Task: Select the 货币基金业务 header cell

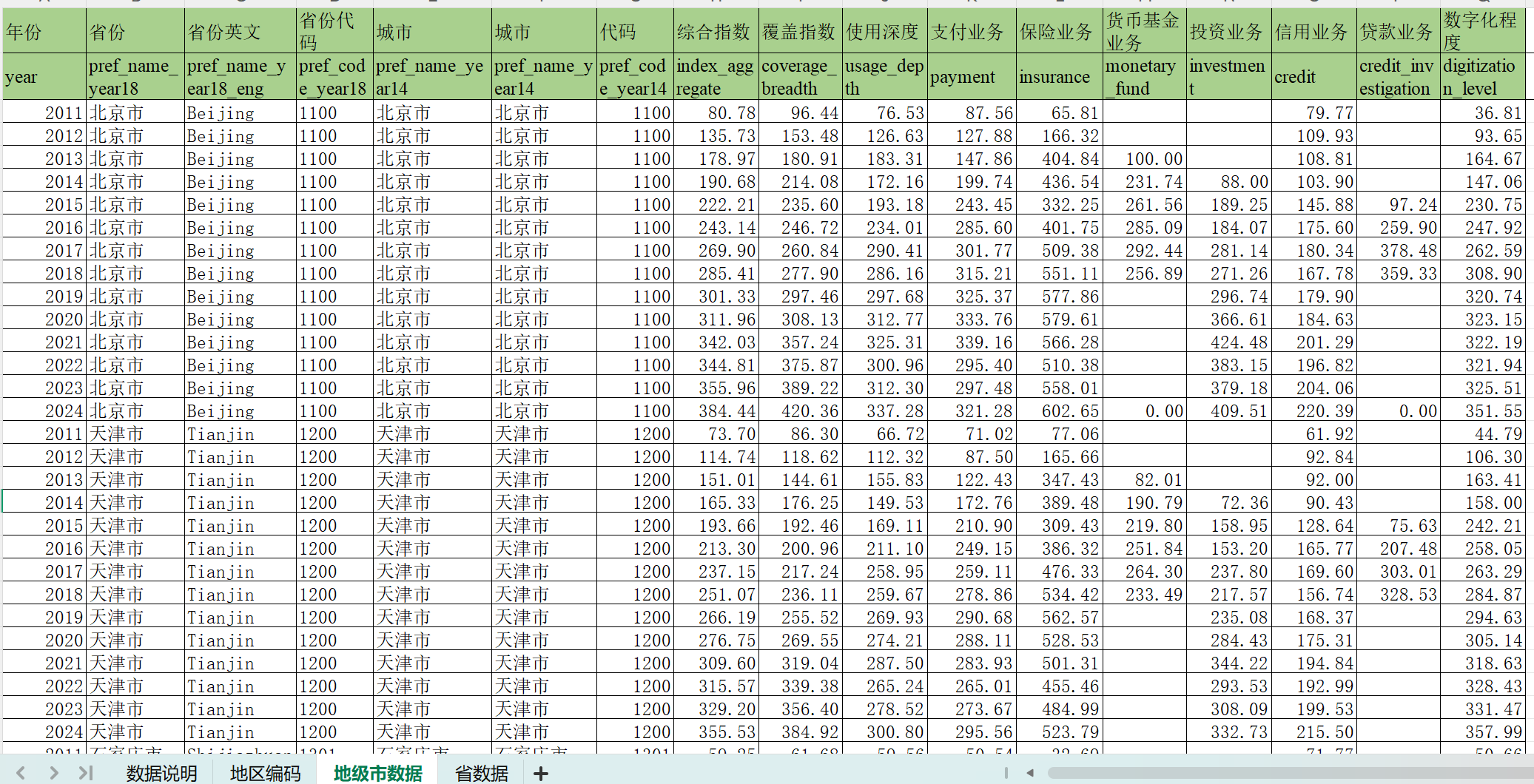Action: tap(1145, 31)
